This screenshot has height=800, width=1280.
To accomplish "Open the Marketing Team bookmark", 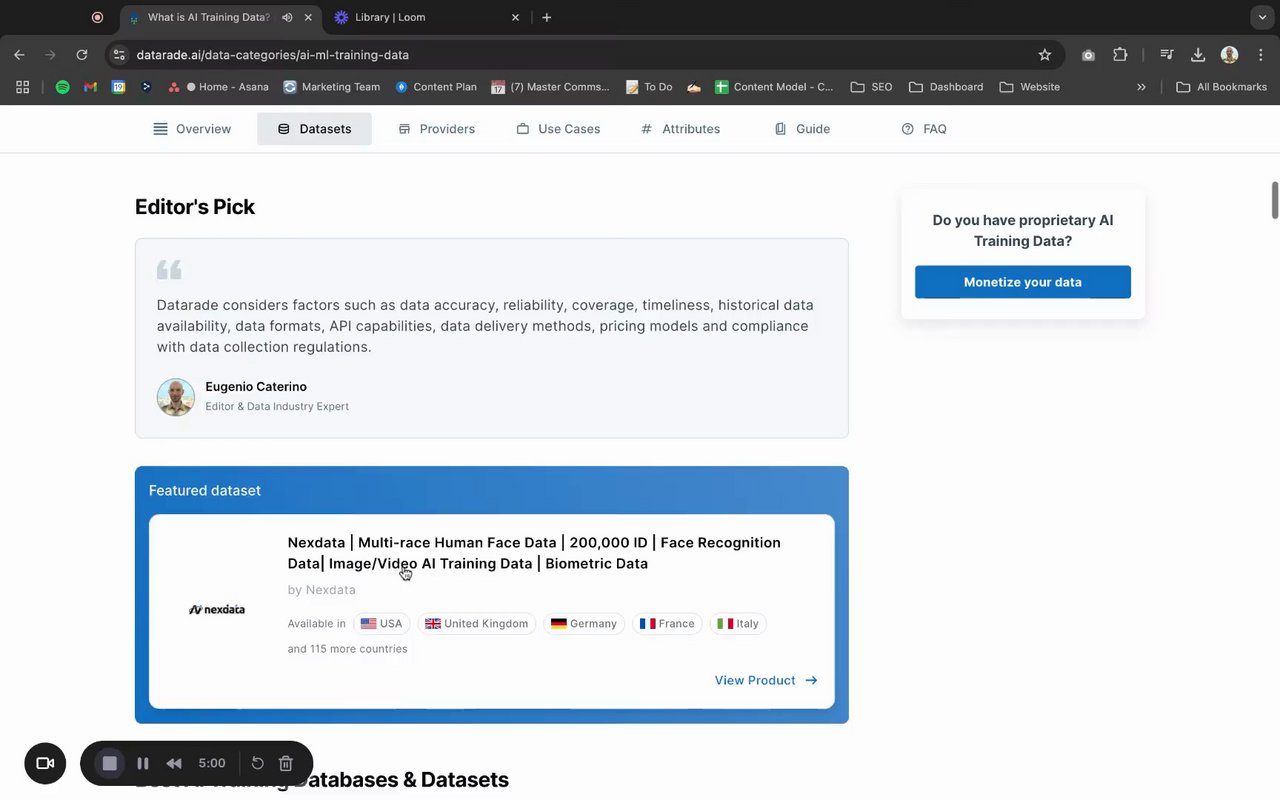I will tap(332, 87).
